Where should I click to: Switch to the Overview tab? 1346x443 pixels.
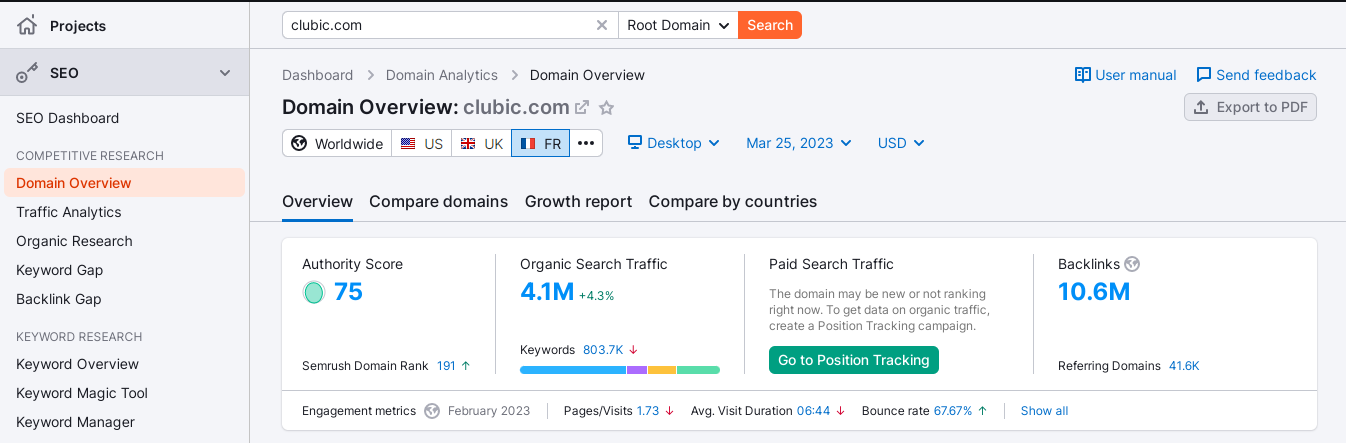point(317,201)
